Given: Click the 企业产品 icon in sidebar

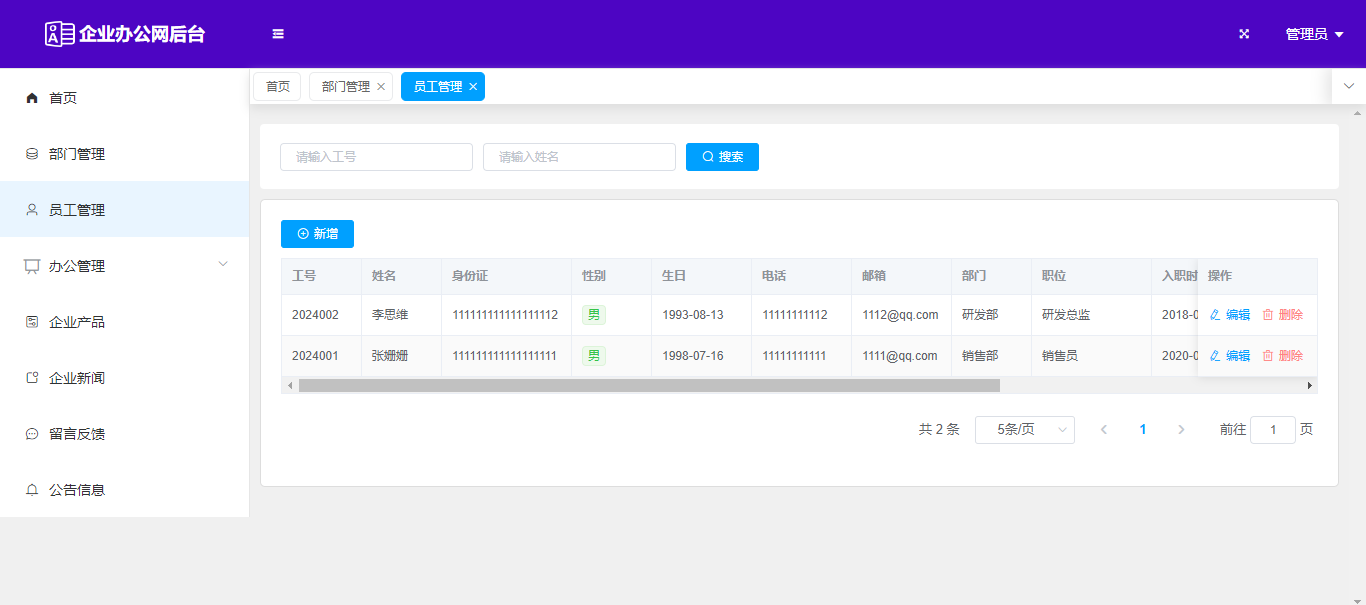Looking at the screenshot, I should pyautogui.click(x=32, y=322).
